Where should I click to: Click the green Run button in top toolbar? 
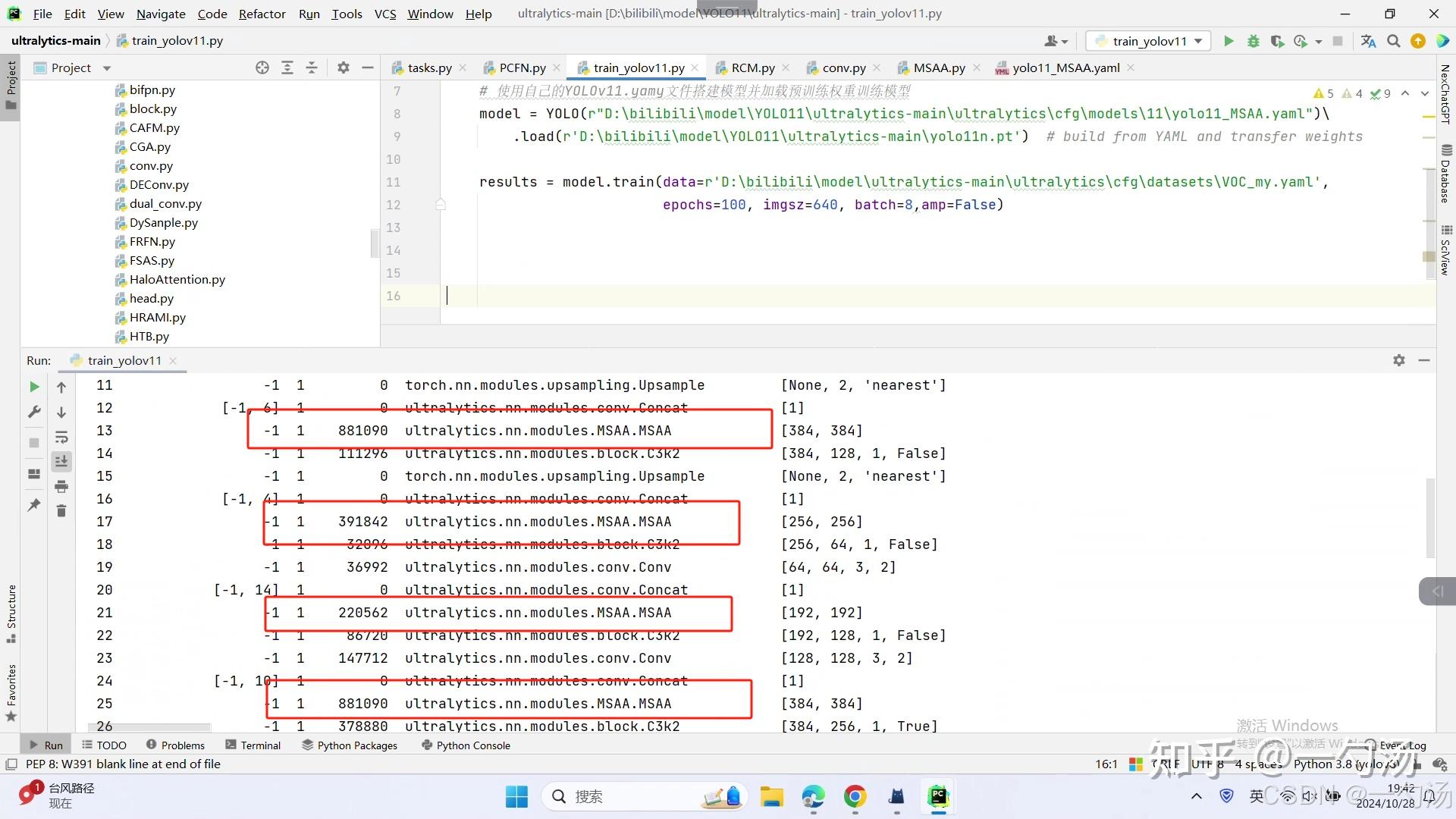point(1228,41)
